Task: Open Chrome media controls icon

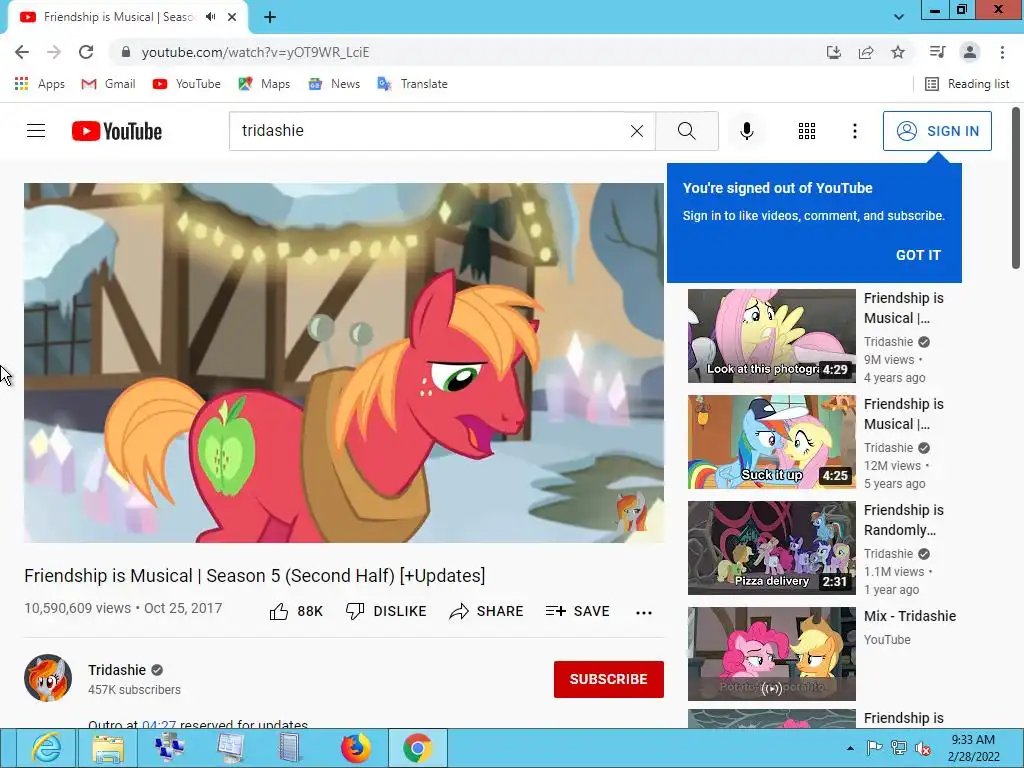Action: [x=937, y=52]
